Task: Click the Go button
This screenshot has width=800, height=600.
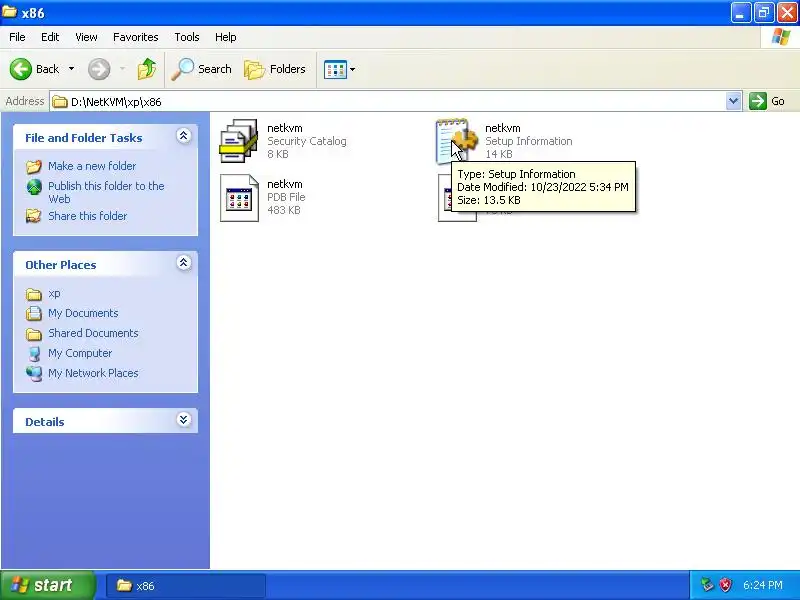Action: [x=767, y=101]
